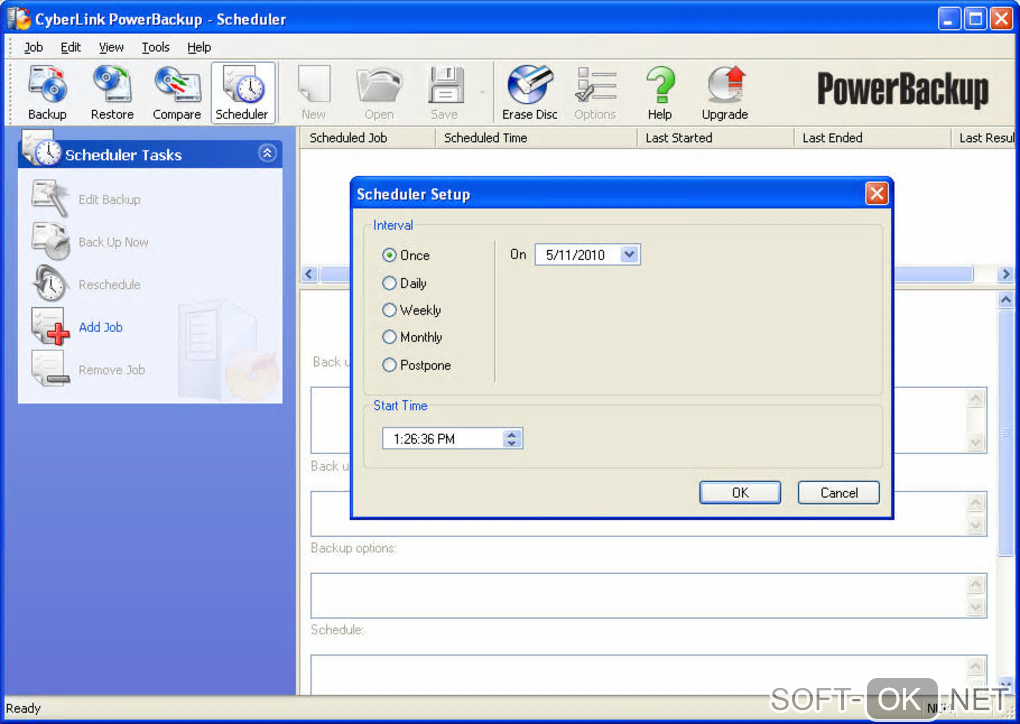This screenshot has width=1020, height=724.
Task: Open the View menu
Action: pyautogui.click(x=111, y=47)
